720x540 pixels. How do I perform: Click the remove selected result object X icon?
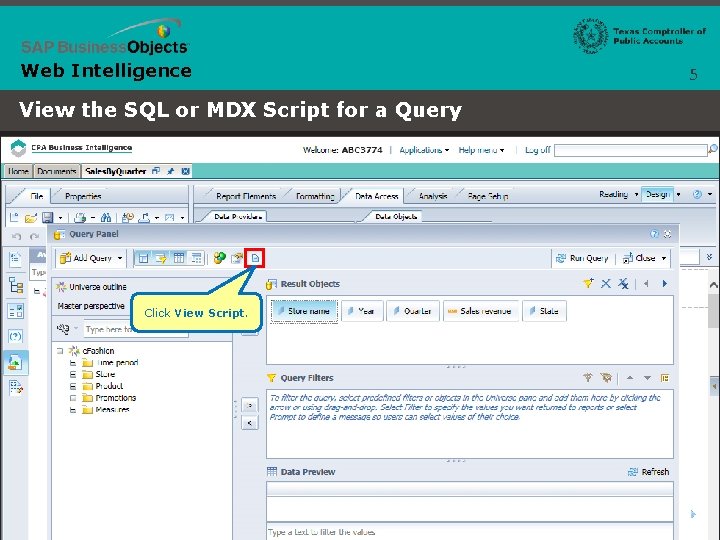click(606, 283)
